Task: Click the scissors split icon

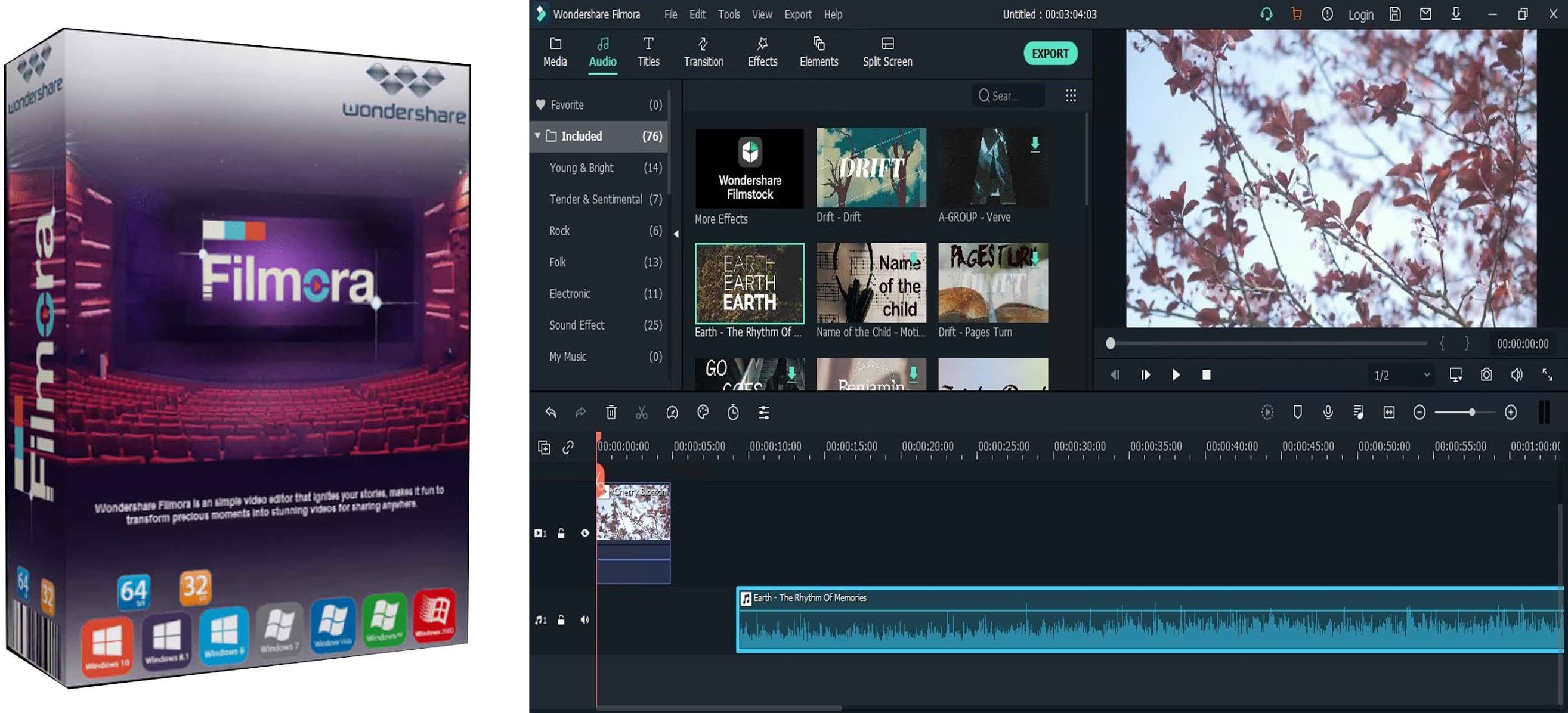Action: [642, 413]
